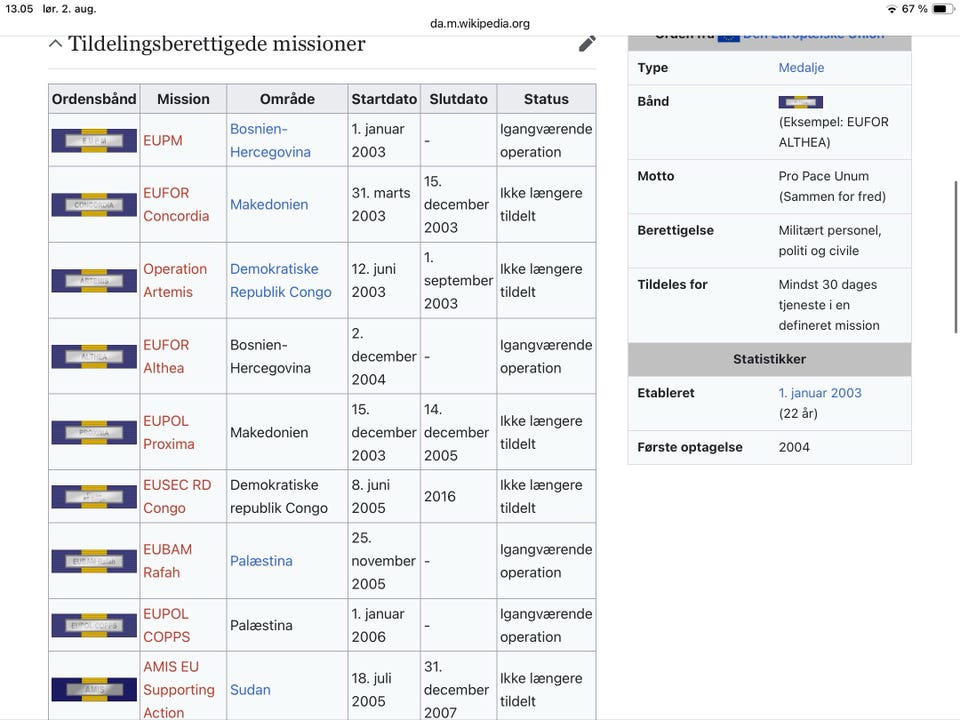960x720 pixels.
Task: Tap the battery status icon
Action: coord(941,9)
